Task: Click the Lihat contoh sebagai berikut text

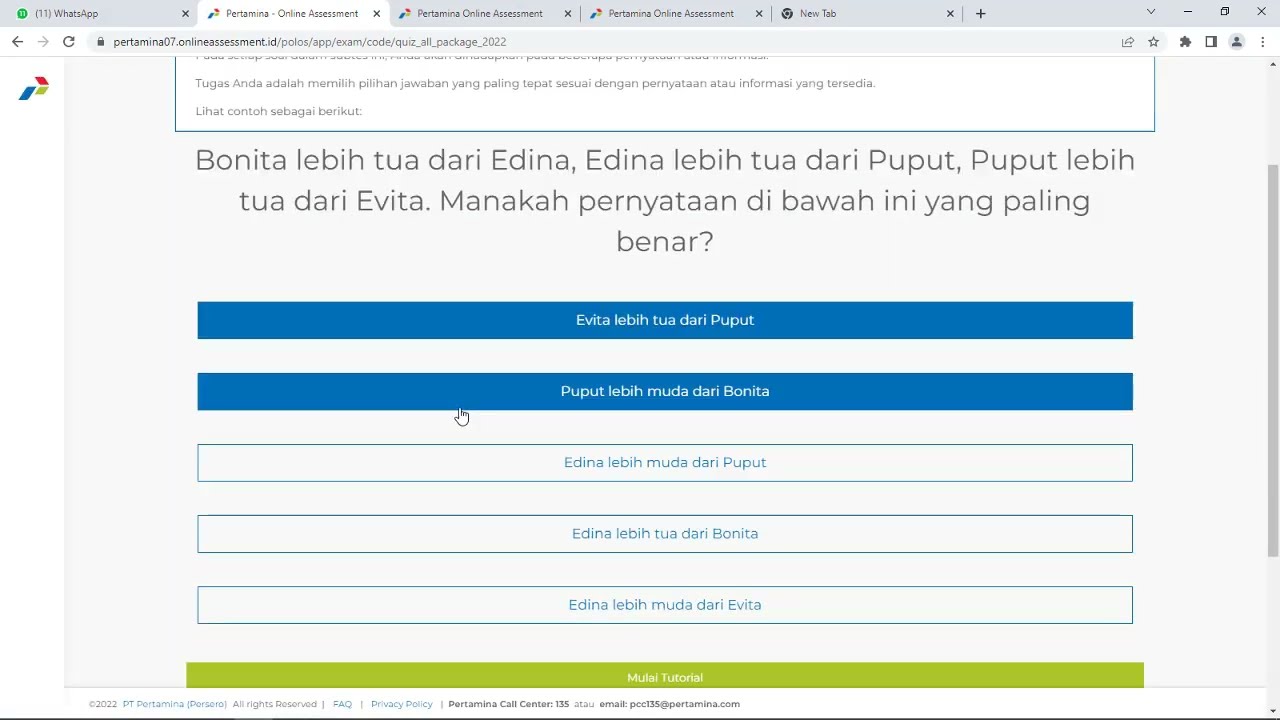Action: click(278, 111)
